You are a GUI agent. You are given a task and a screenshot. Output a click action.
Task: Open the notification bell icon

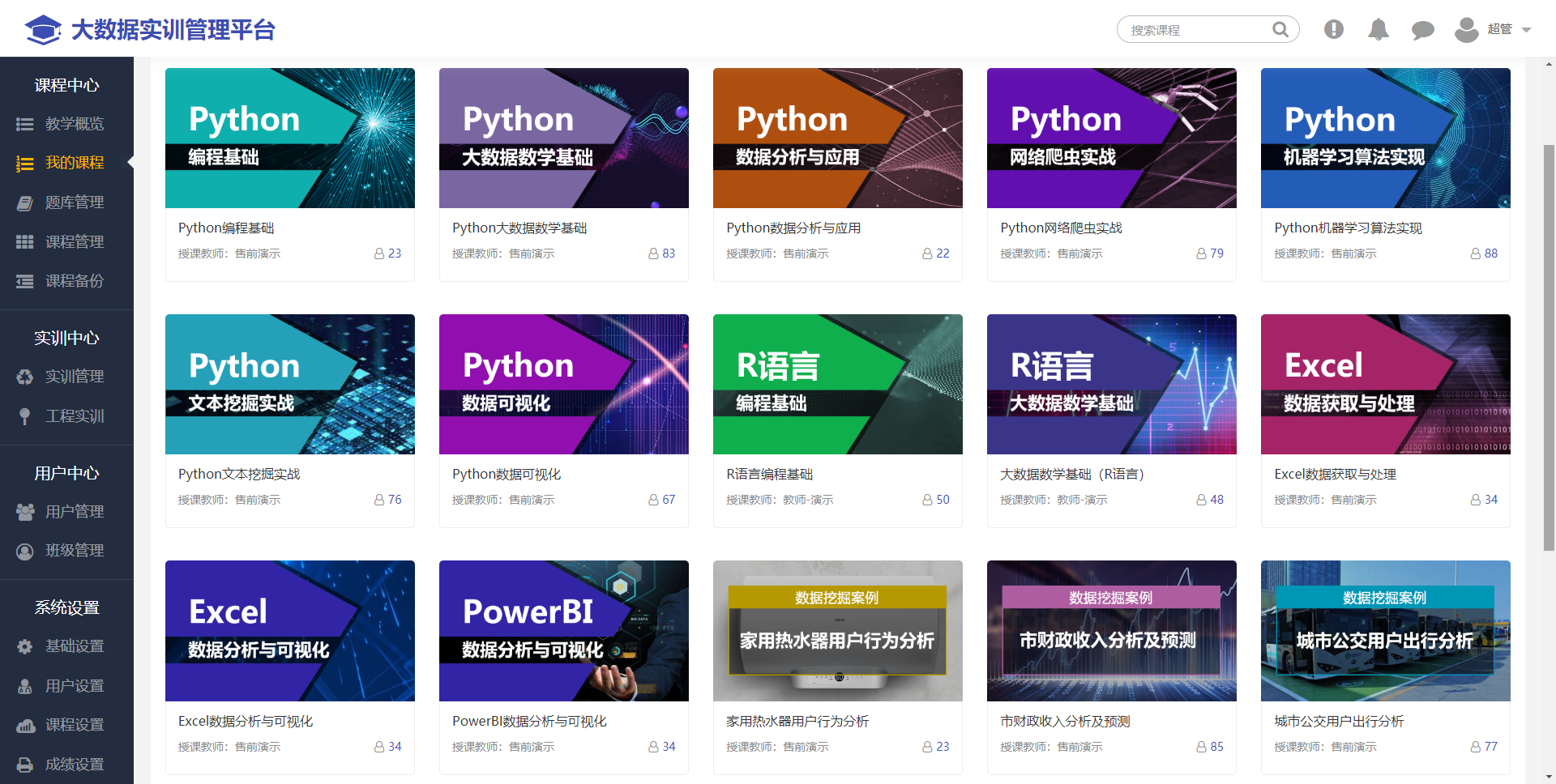point(1379,29)
